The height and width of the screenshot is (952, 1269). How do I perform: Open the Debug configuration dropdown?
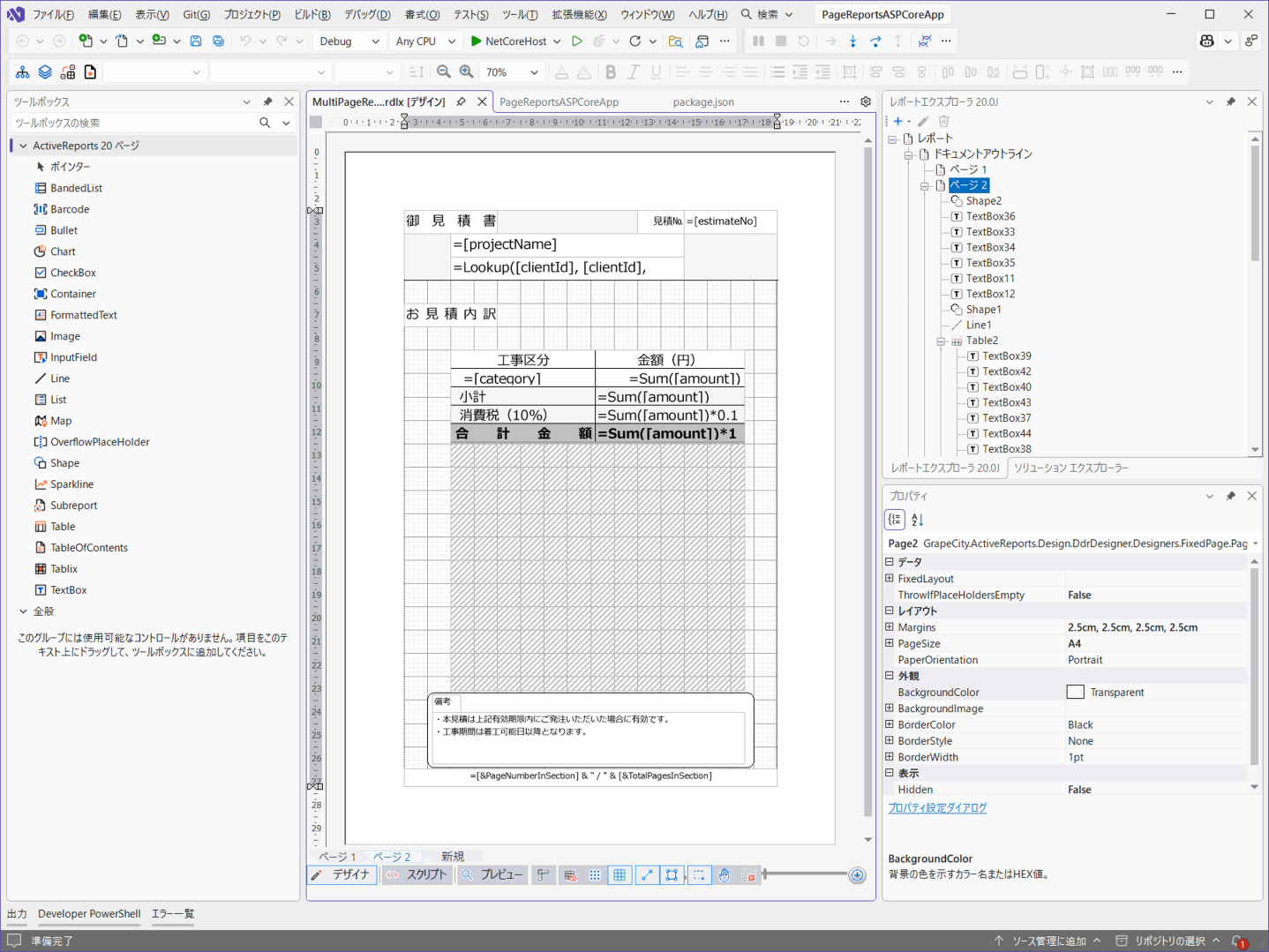[x=349, y=41]
